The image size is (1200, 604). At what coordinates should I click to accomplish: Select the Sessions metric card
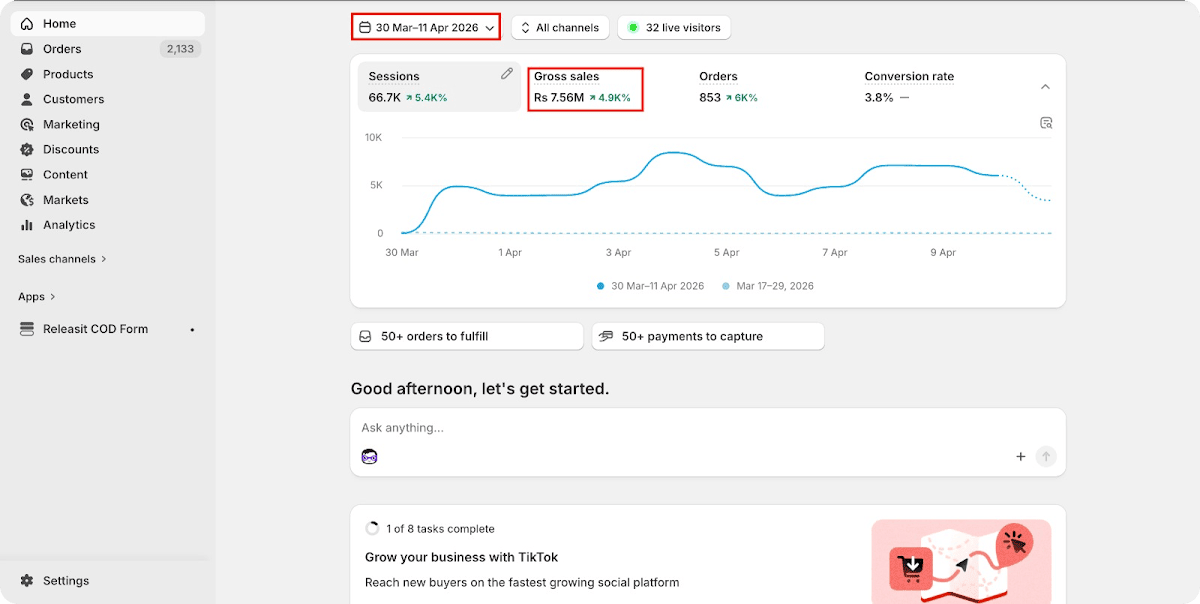(x=439, y=87)
